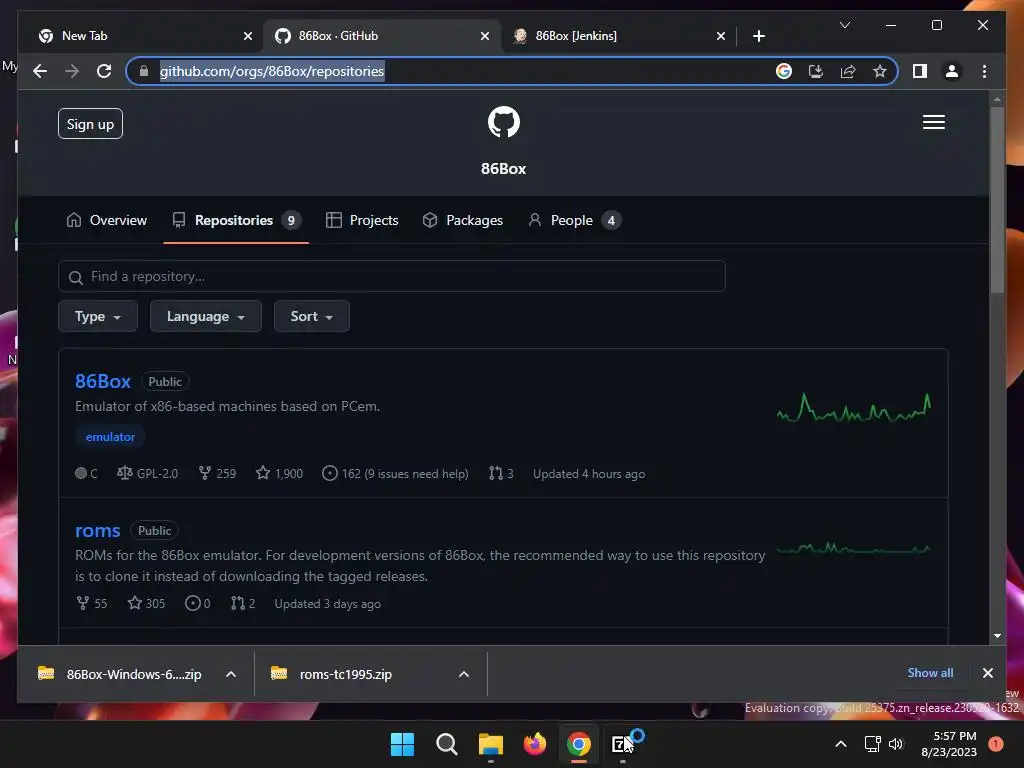Open Windows taskbar search

pos(447,744)
